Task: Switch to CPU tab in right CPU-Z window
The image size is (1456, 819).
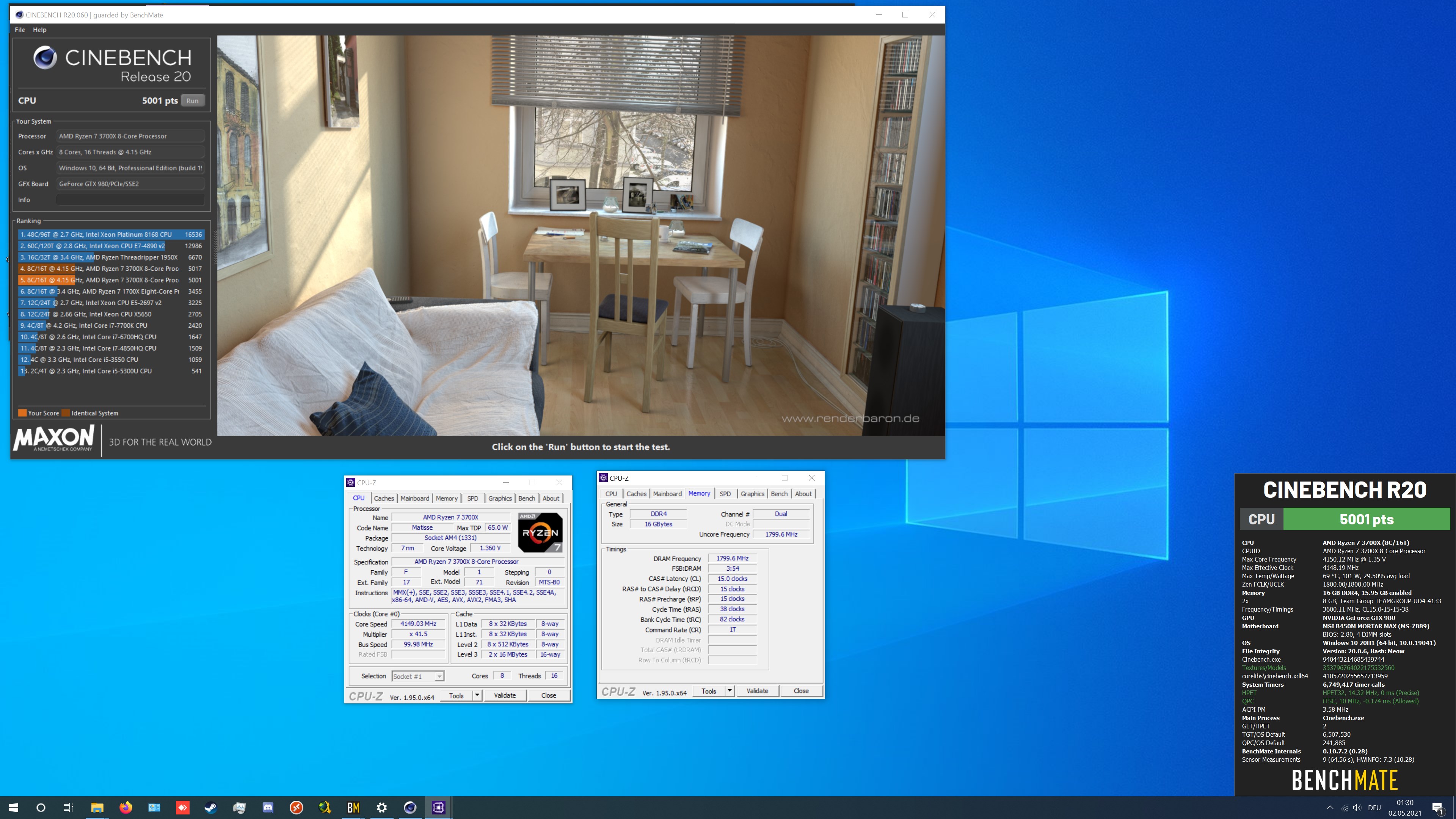Action: tap(611, 493)
